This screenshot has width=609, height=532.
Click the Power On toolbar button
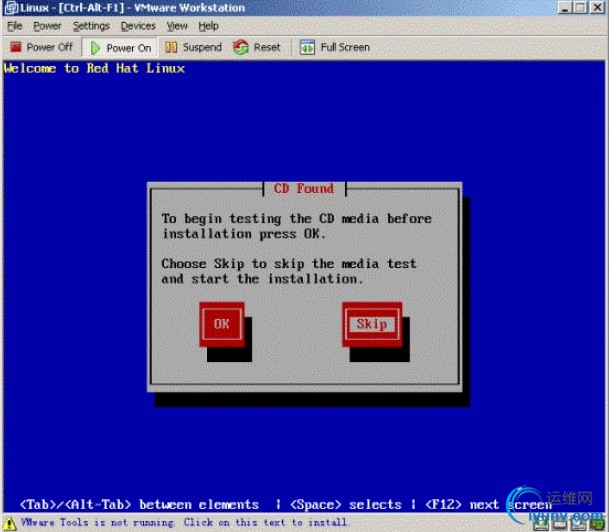click(x=120, y=48)
